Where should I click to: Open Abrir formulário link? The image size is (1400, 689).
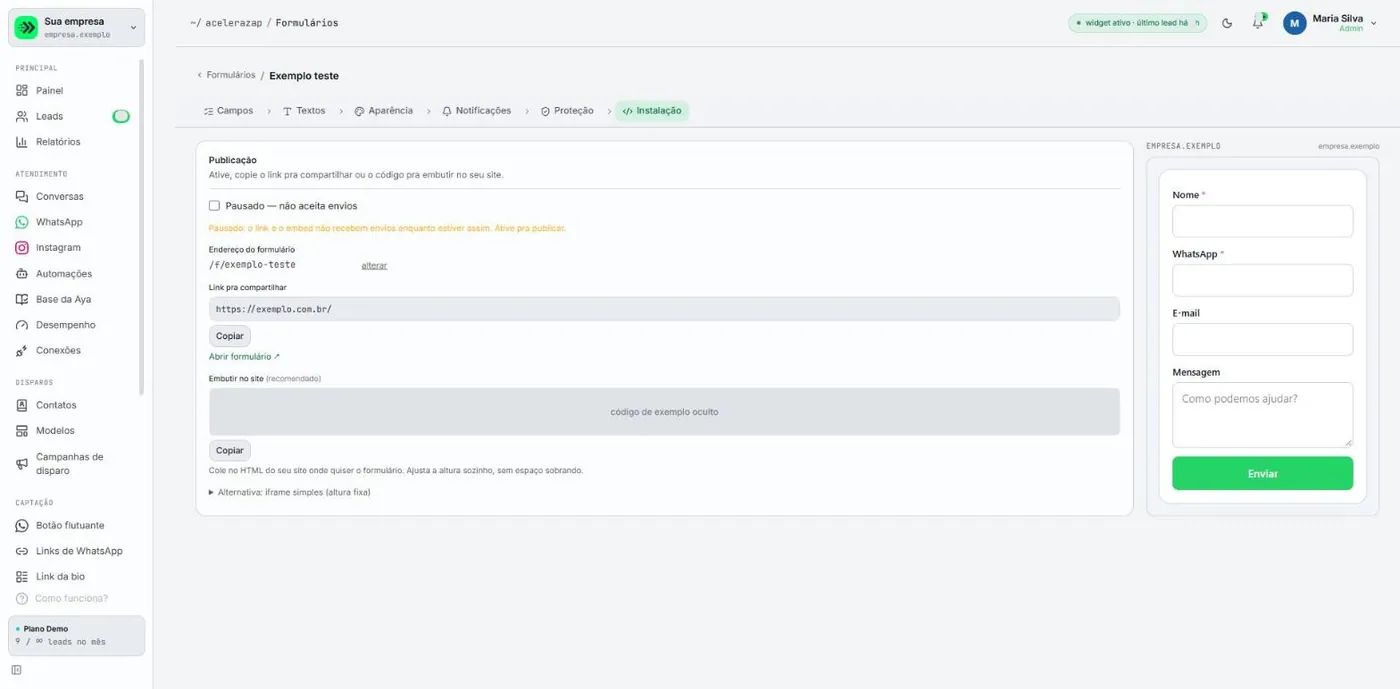245,357
